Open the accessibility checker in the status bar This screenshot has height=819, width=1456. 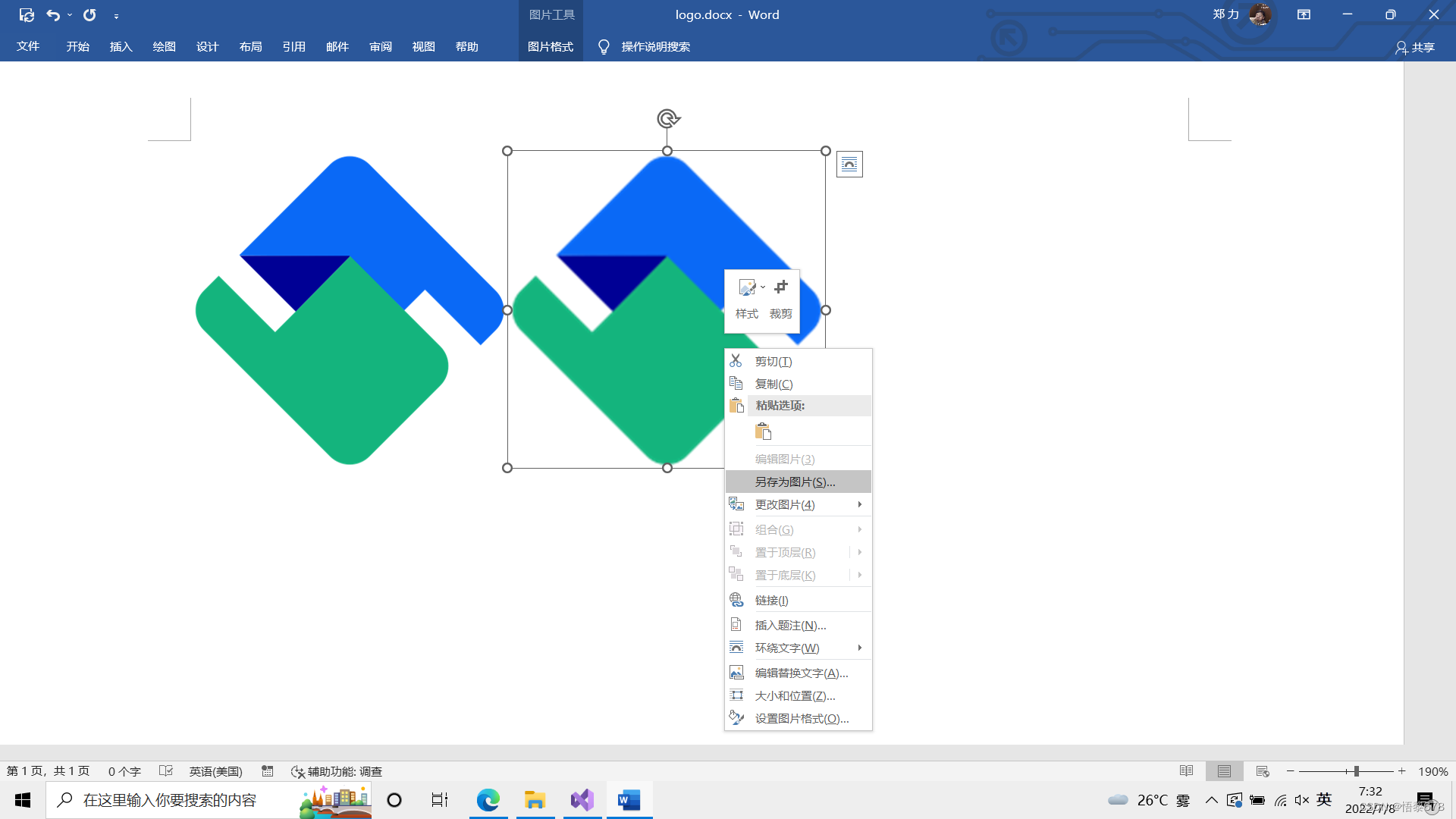coord(337,771)
